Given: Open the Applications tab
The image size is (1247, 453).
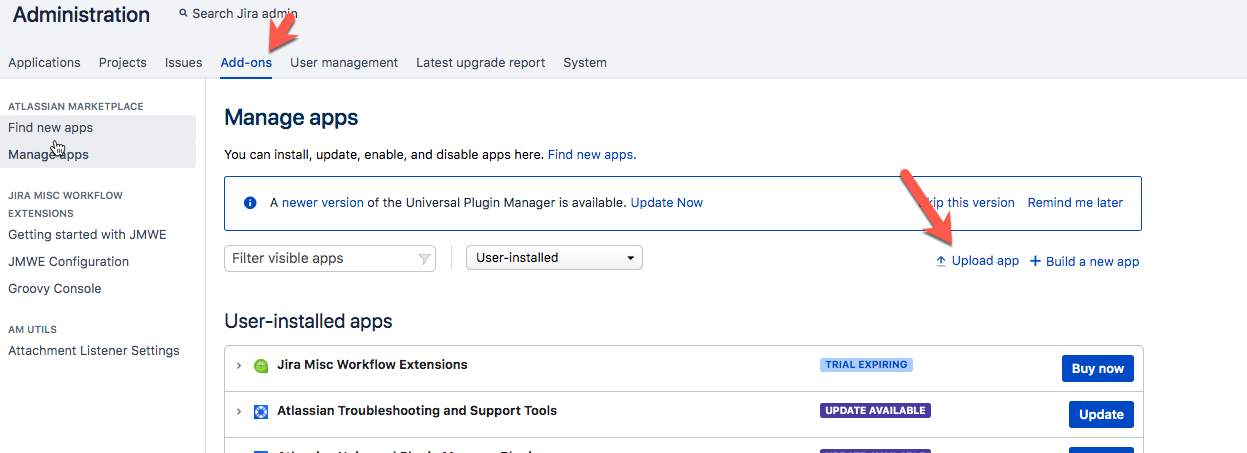Looking at the screenshot, I should tap(44, 62).
